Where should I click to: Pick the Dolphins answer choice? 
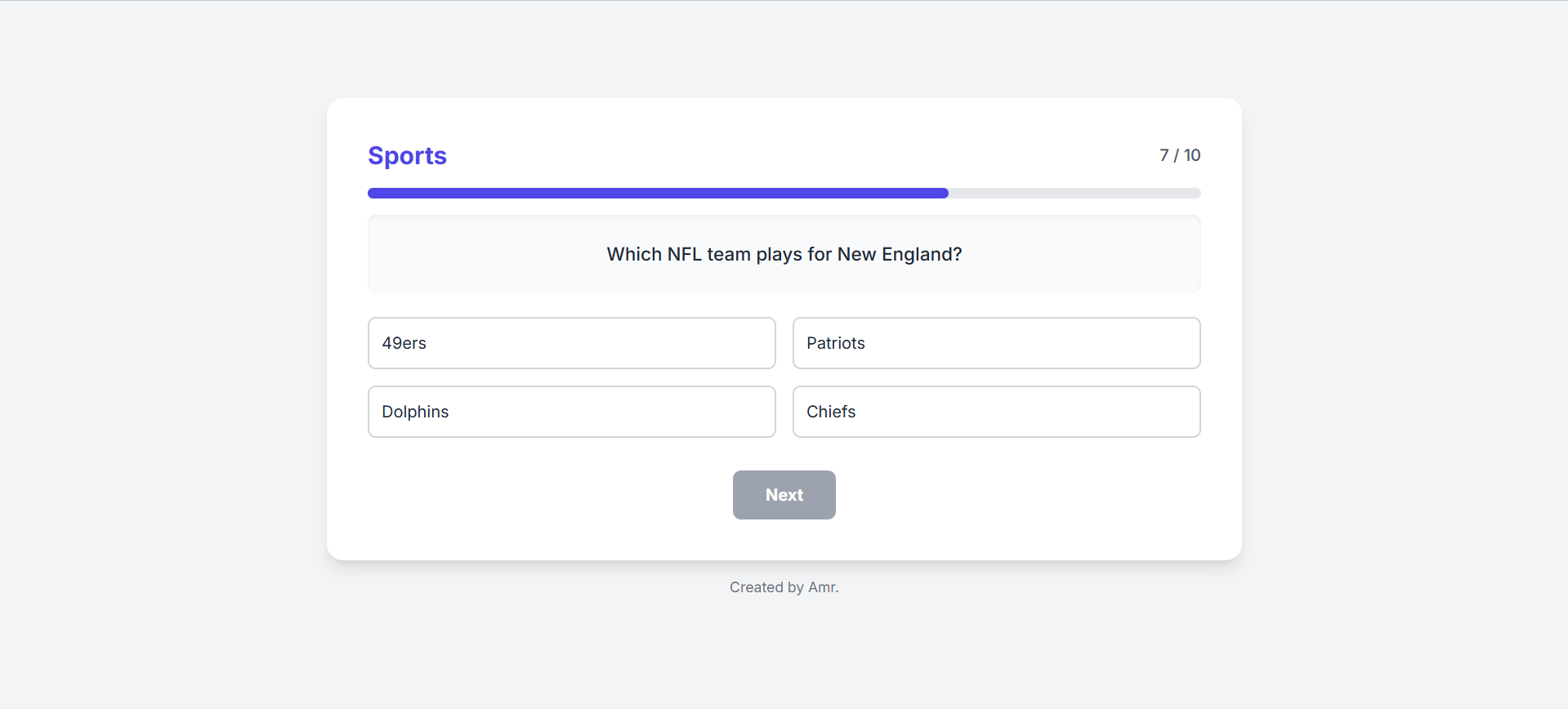[x=571, y=412]
